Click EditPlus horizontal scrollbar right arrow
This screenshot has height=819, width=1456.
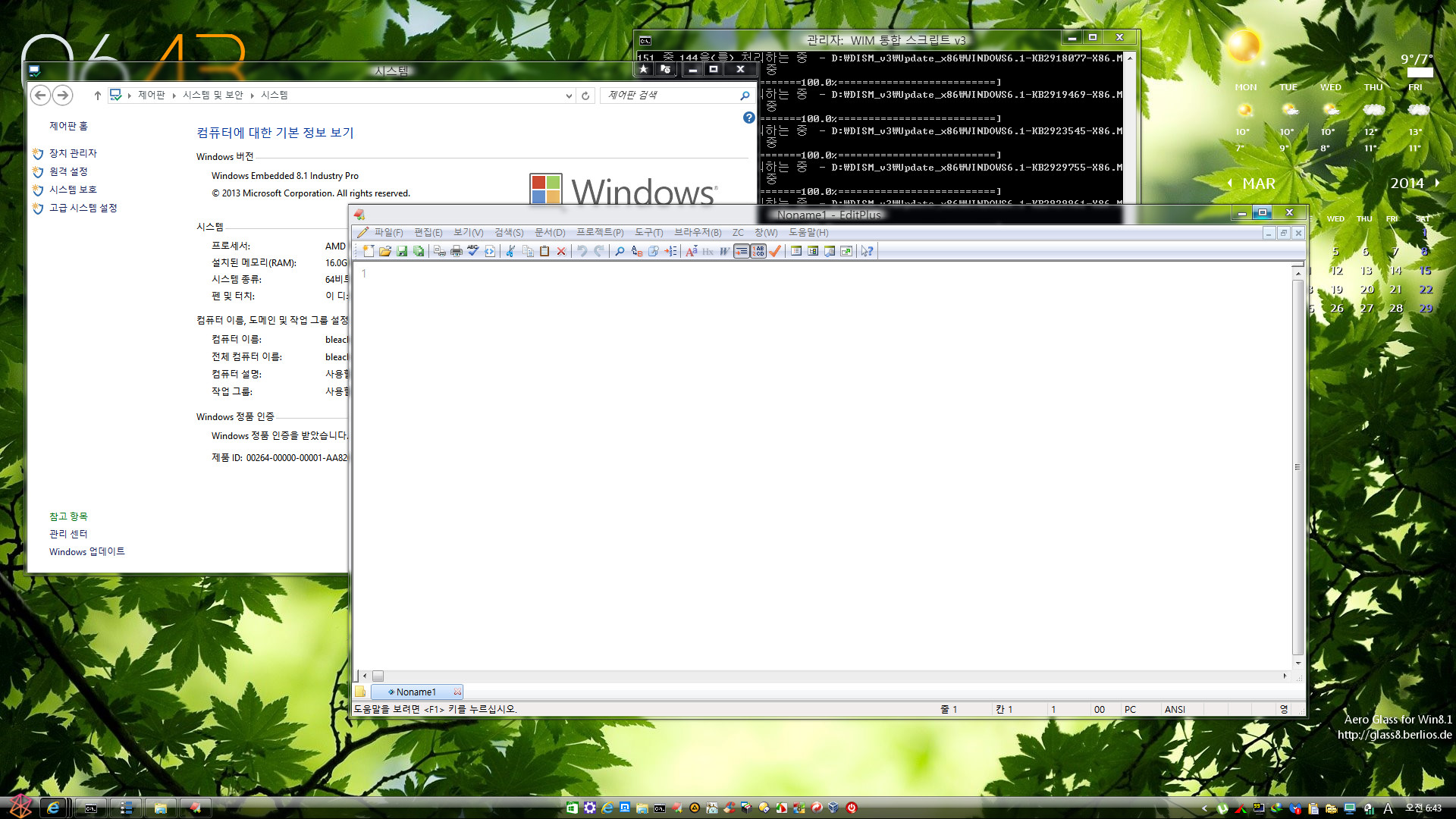click(x=1285, y=676)
